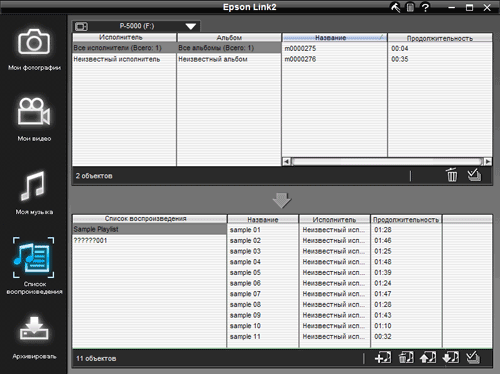500x374 pixels.
Task: Click duration 01:46 cell
Action: pyautogui.click(x=383, y=240)
